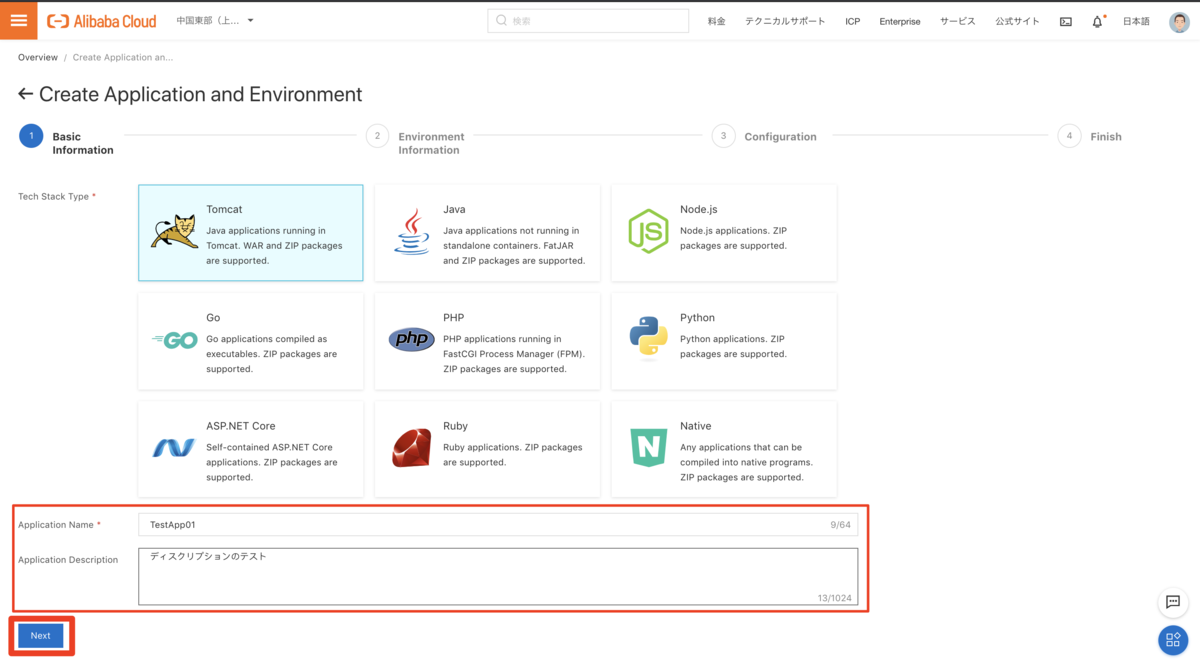Open the blue quick tools floating icon

(1173, 640)
